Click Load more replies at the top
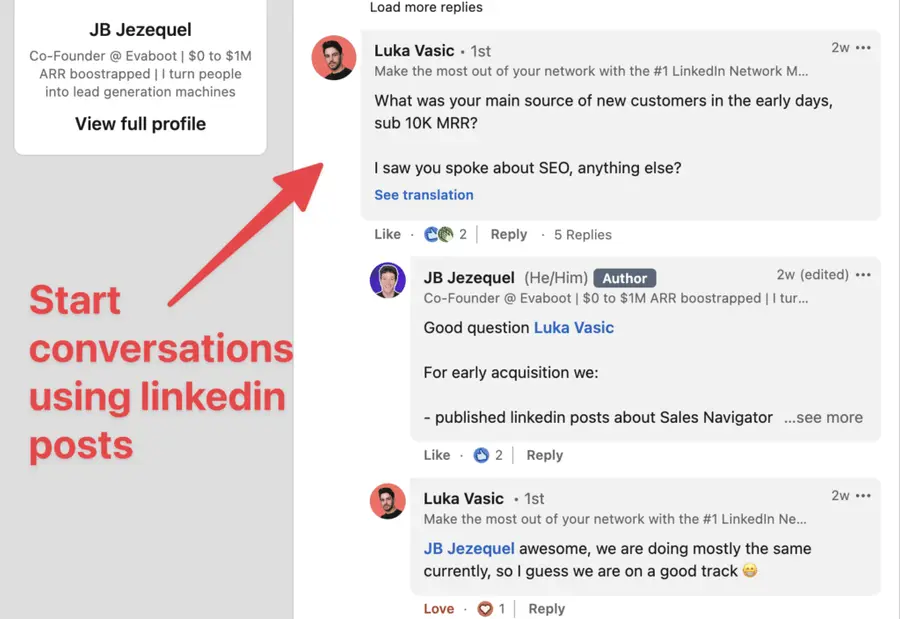Image resolution: width=900 pixels, height=619 pixels. (x=426, y=7)
